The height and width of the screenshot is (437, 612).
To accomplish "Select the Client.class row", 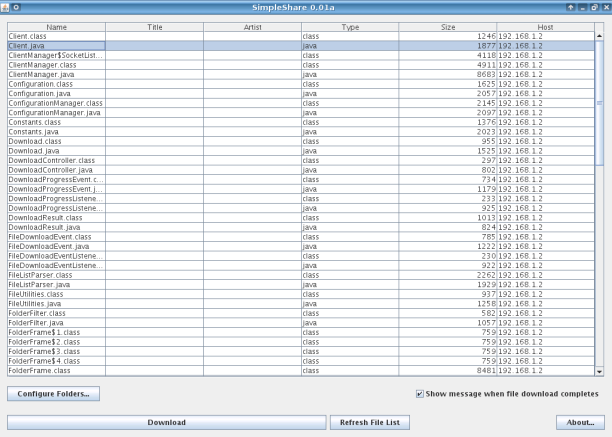I will pos(301,36).
